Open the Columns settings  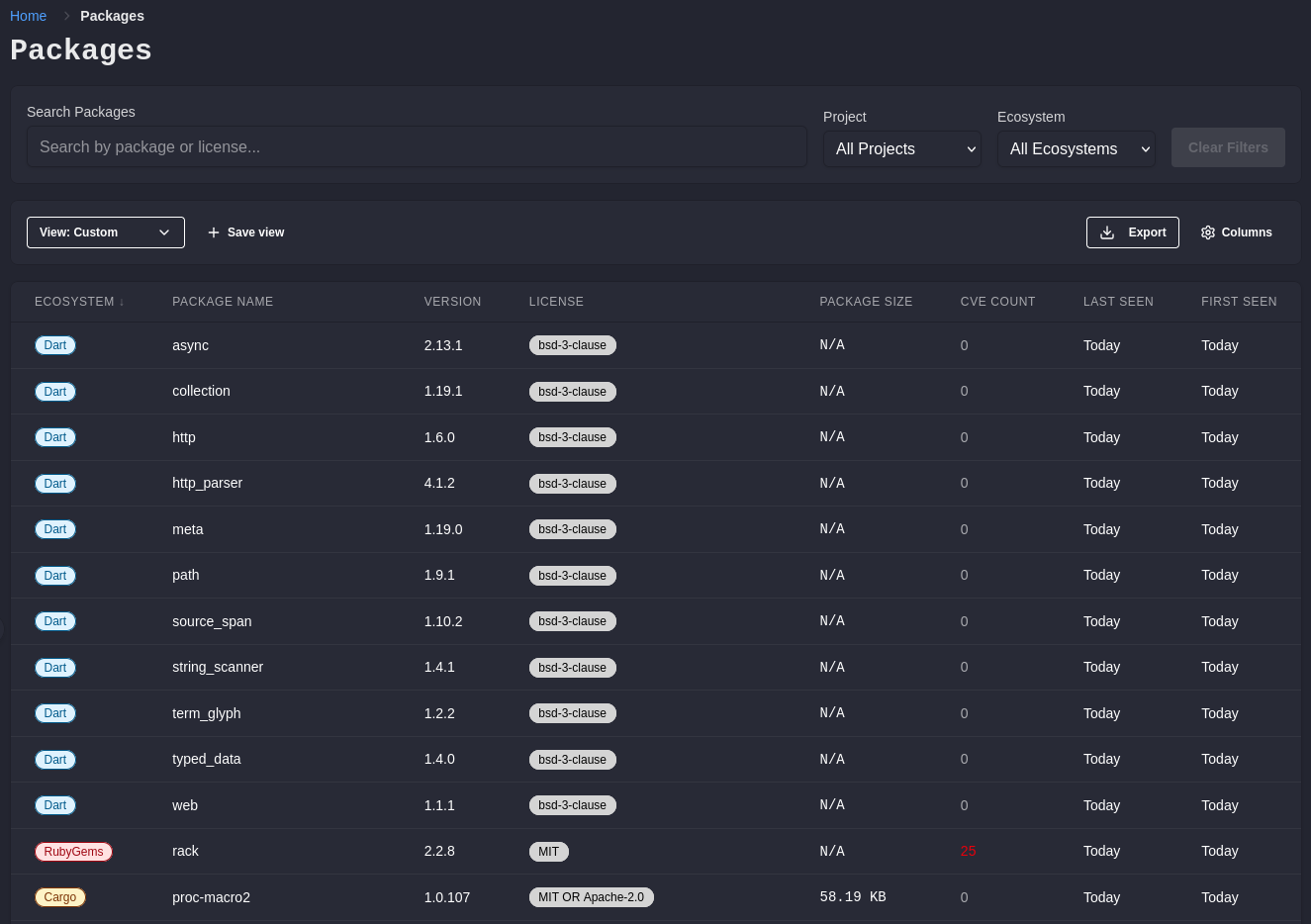tap(1237, 232)
